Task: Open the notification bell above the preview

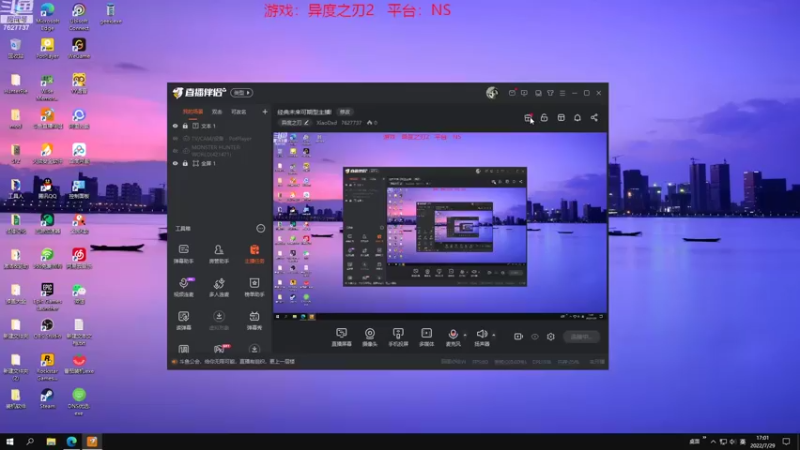Action: pyautogui.click(x=578, y=118)
